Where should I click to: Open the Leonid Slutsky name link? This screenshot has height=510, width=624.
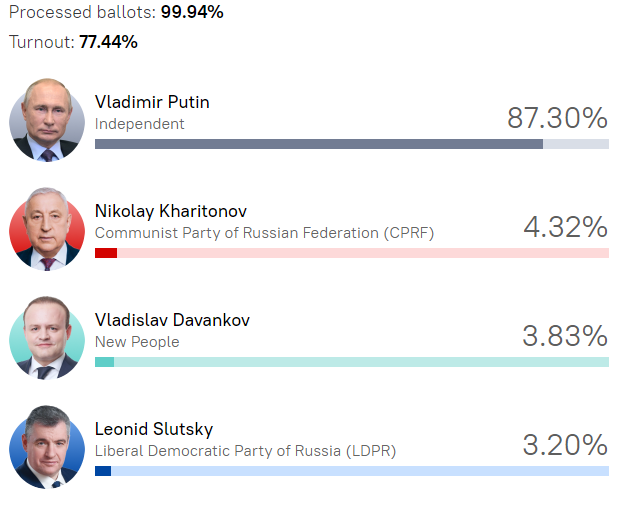pyautogui.click(x=154, y=429)
